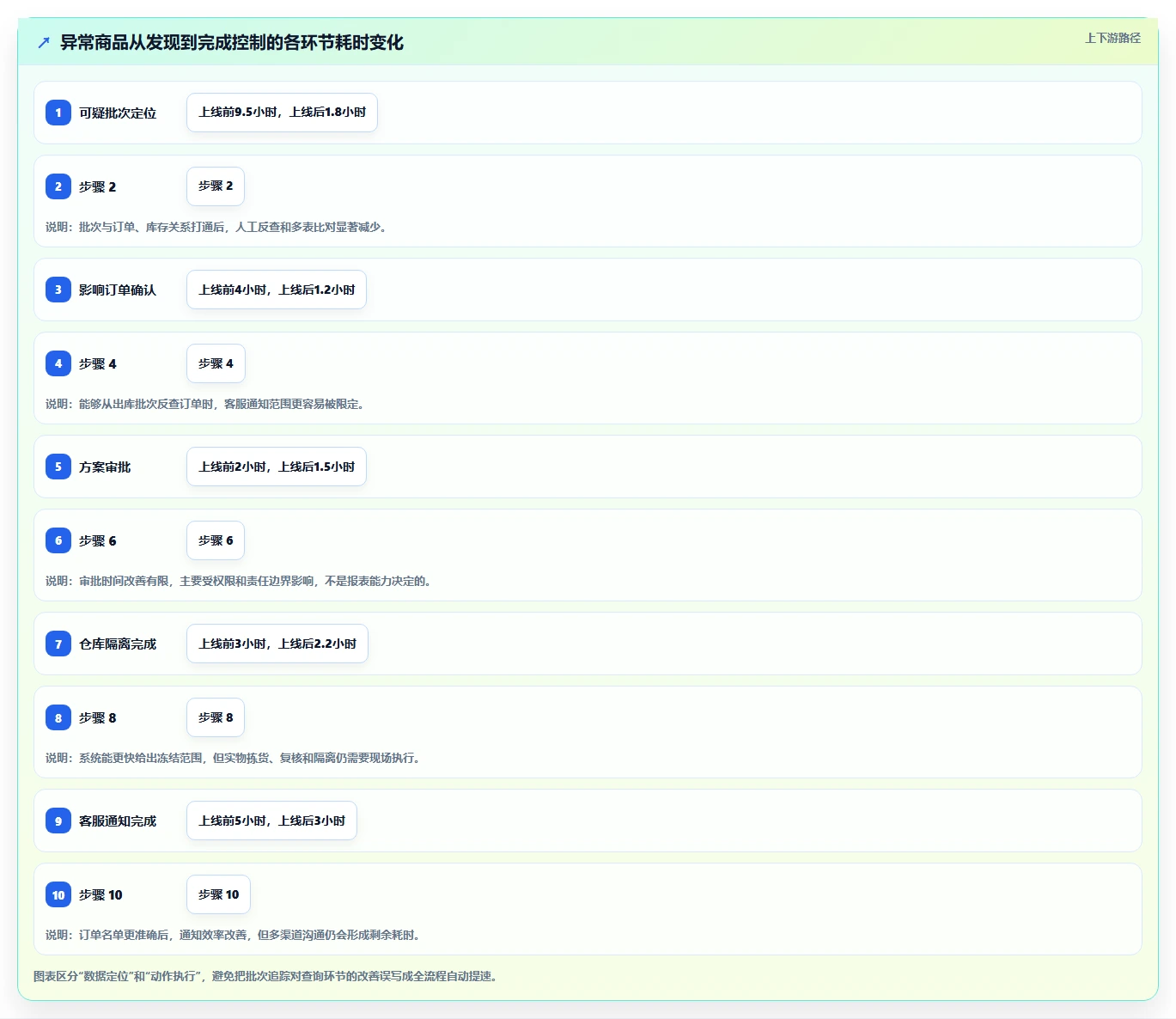Select the 影响订单确认 step label
Image resolution: width=1176 pixels, height=1019 pixels.
[x=118, y=290]
